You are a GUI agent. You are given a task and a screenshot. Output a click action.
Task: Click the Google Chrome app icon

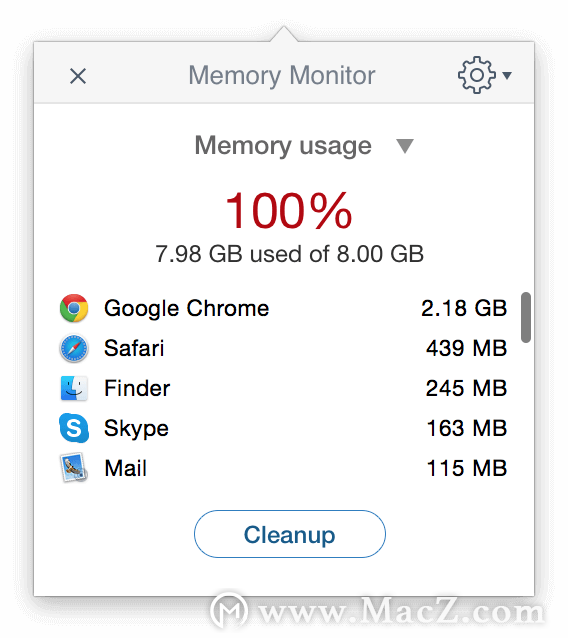click(74, 308)
